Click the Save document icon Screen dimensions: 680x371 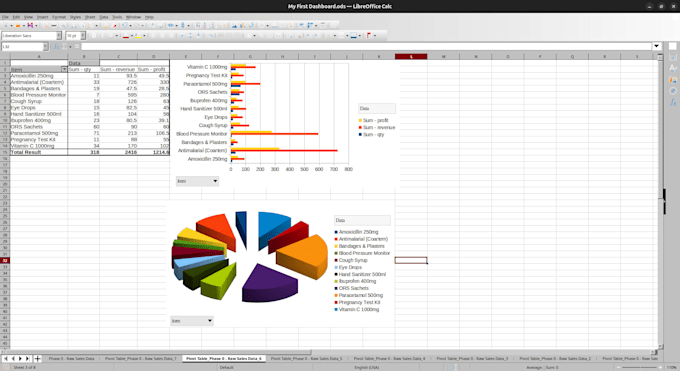[x=30, y=26]
